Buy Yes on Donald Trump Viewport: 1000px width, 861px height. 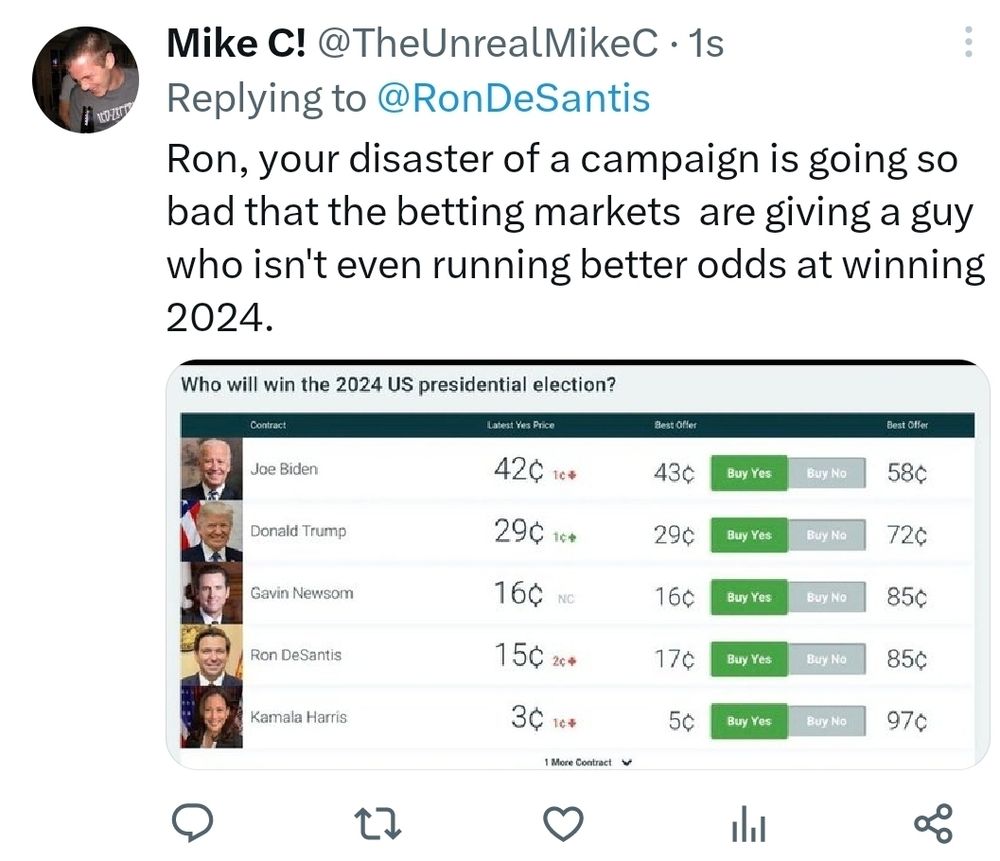(749, 535)
